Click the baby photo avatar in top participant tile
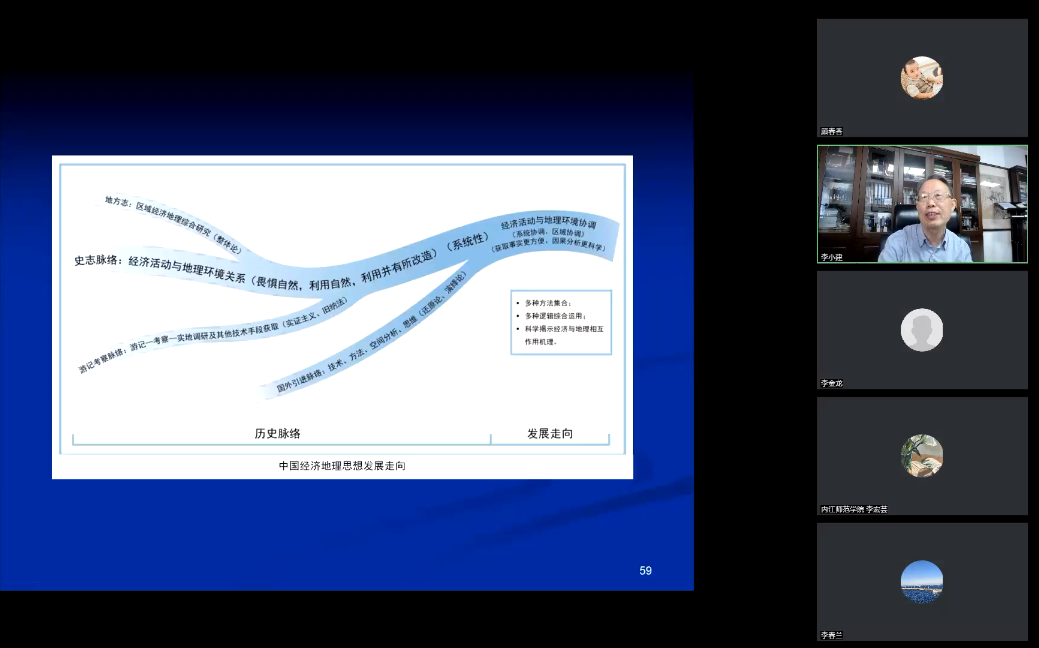Viewport: 1039px width, 648px height. [x=921, y=78]
